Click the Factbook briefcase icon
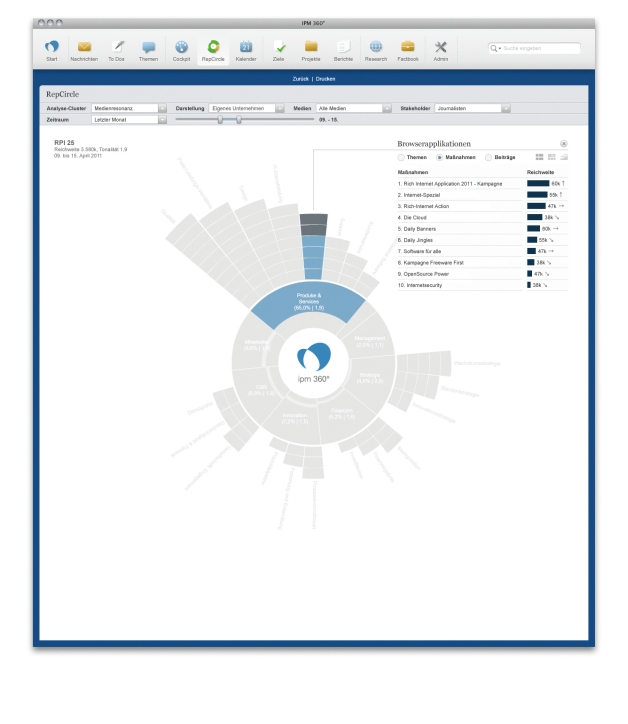This screenshot has width=628, height=724. click(408, 47)
